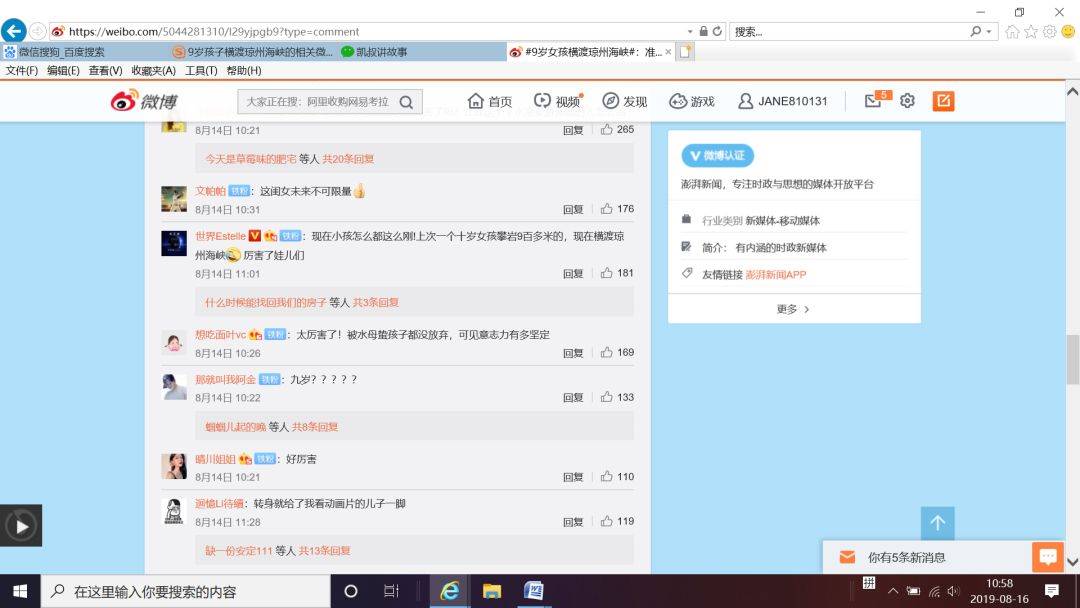Open Weibo settings gear icon
This screenshot has width=1080, height=608.
[908, 101]
